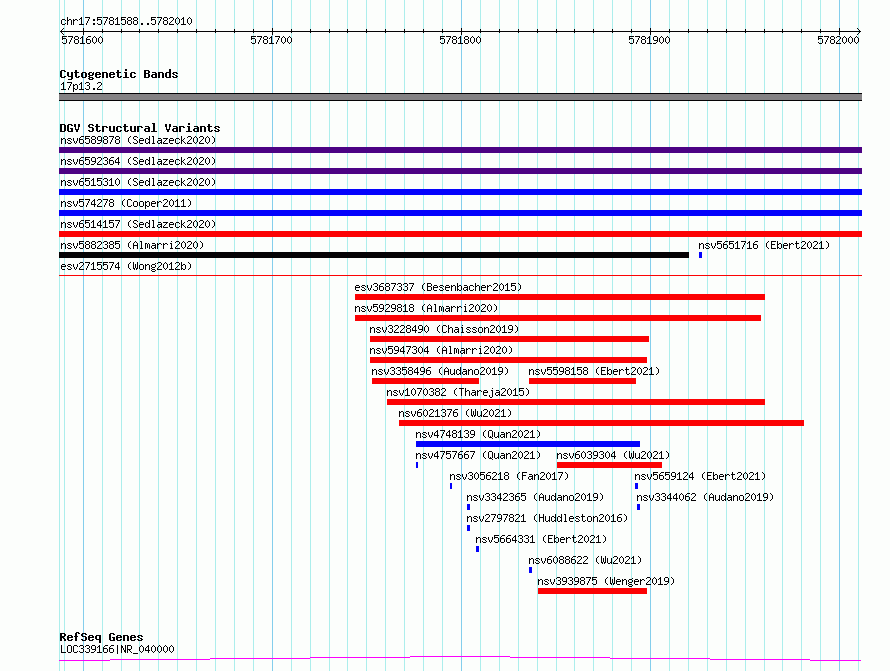Click the blue marker of nsv6088622
Screen dimensions: 890x671
[x=531, y=570]
